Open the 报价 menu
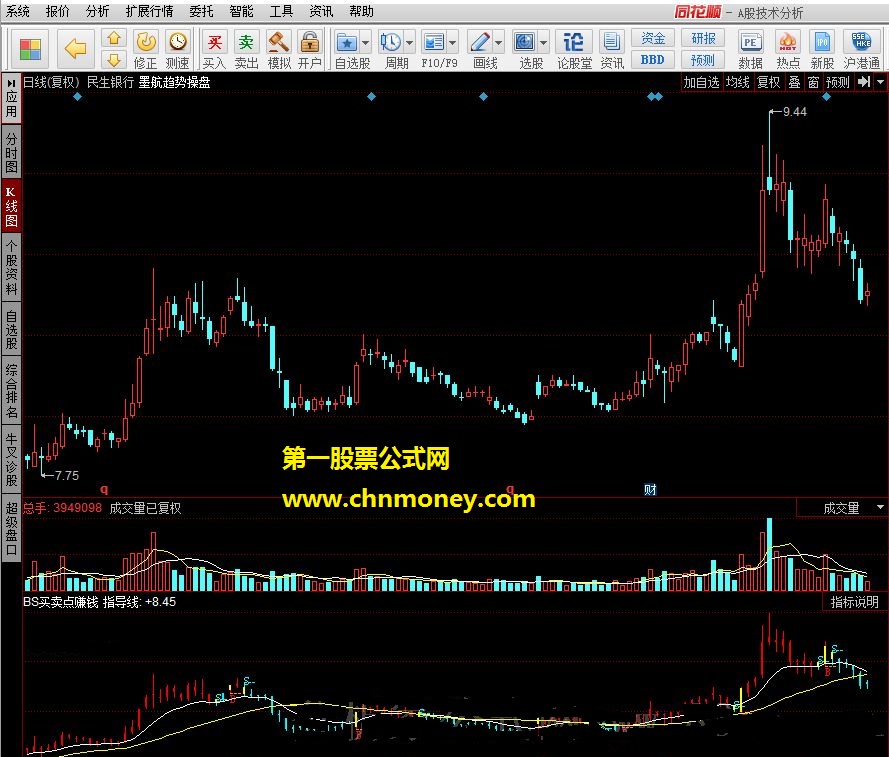 pyautogui.click(x=57, y=11)
